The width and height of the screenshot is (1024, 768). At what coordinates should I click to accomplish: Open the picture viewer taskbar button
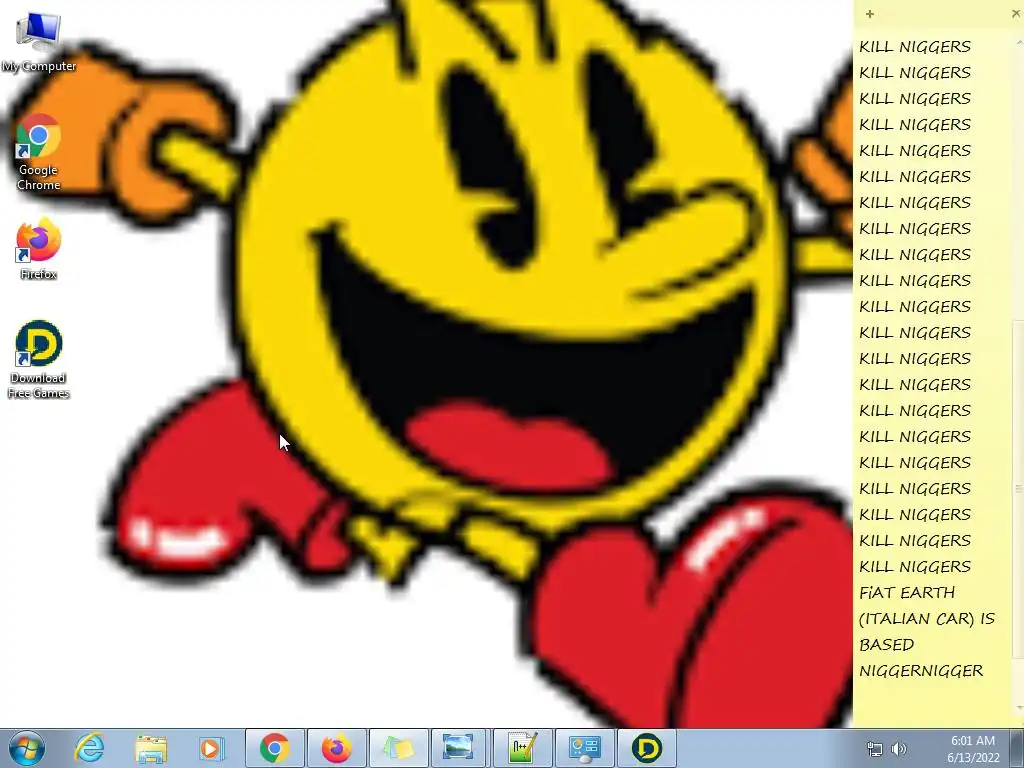[458, 748]
